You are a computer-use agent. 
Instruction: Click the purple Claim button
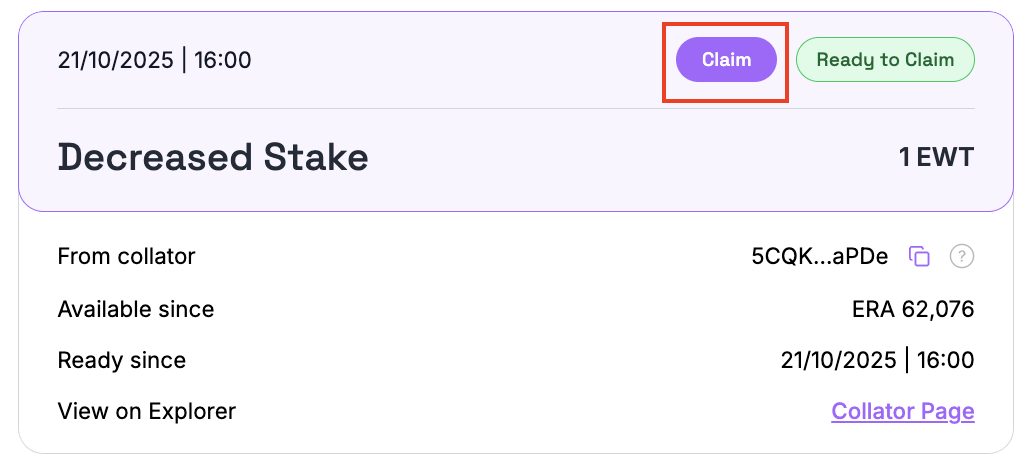click(726, 60)
